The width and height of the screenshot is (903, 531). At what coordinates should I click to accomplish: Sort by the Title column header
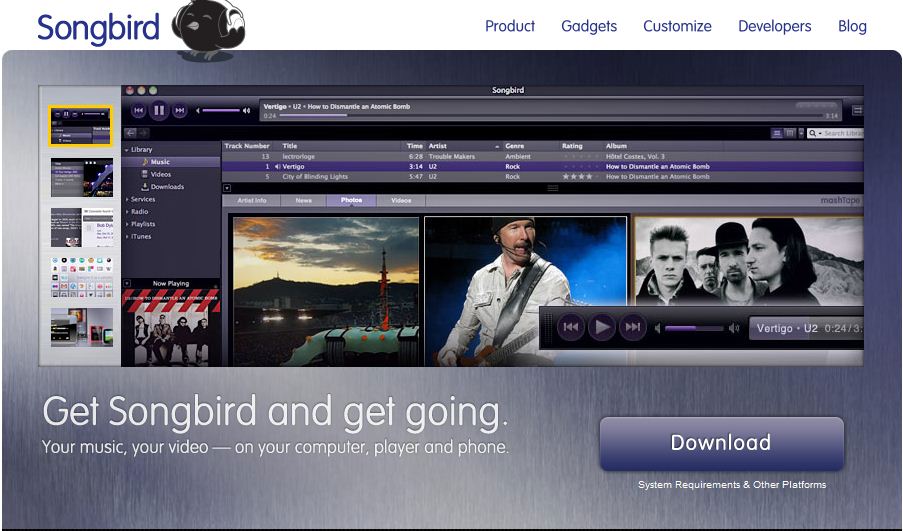[x=290, y=146]
